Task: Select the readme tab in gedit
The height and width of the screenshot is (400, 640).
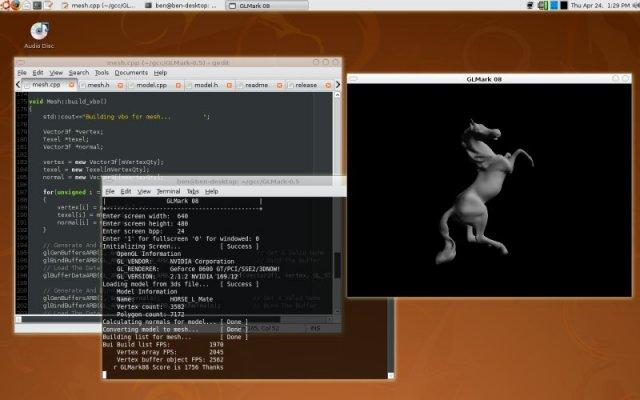Action: point(256,86)
